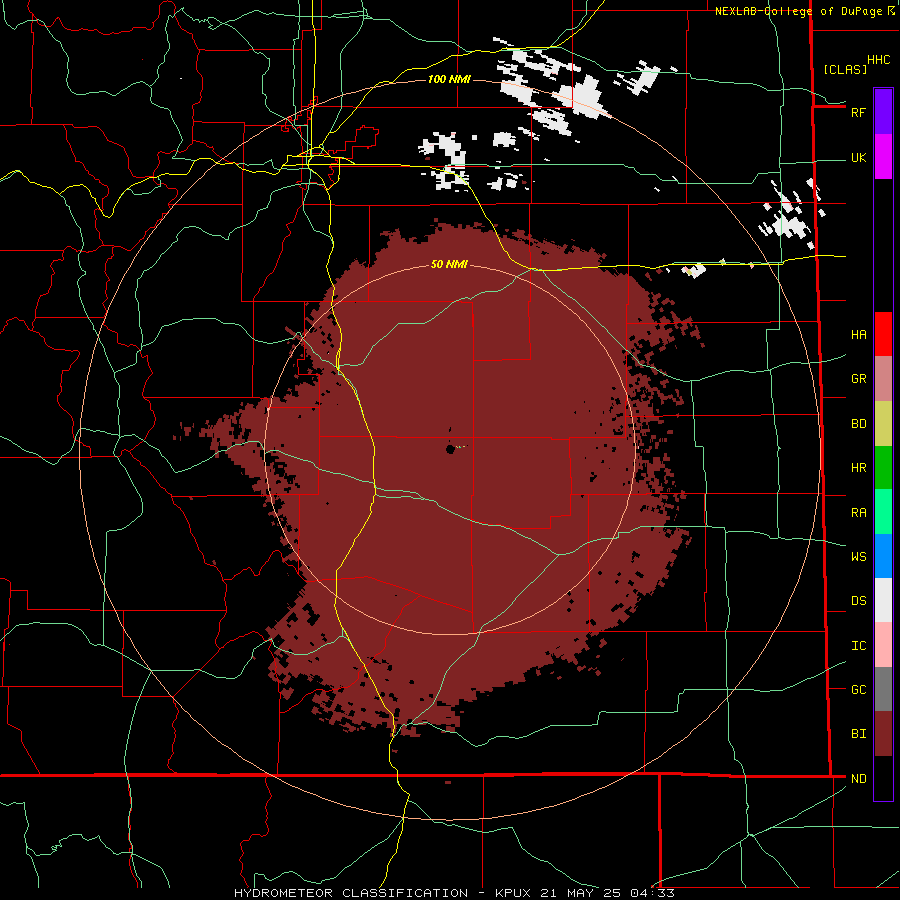Click the BD yellow legend swatch
Image resolution: width=900 pixels, height=900 pixels.
point(883,424)
